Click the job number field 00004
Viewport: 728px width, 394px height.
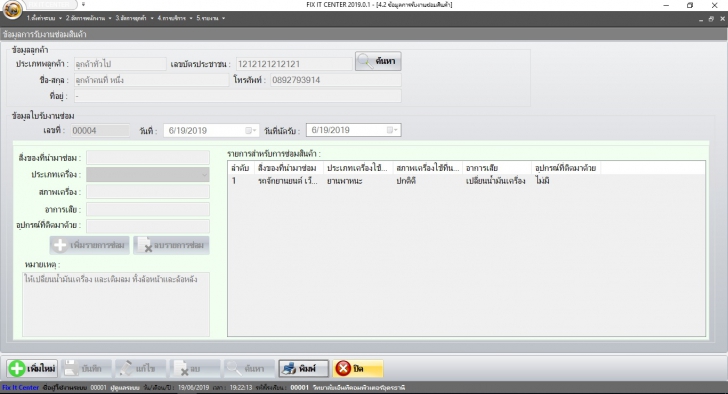click(x=100, y=130)
